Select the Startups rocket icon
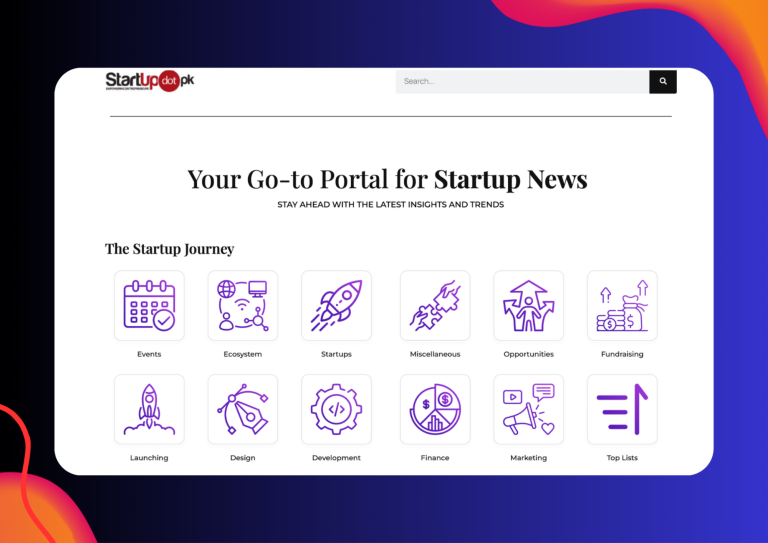This screenshot has width=768, height=543. [336, 306]
